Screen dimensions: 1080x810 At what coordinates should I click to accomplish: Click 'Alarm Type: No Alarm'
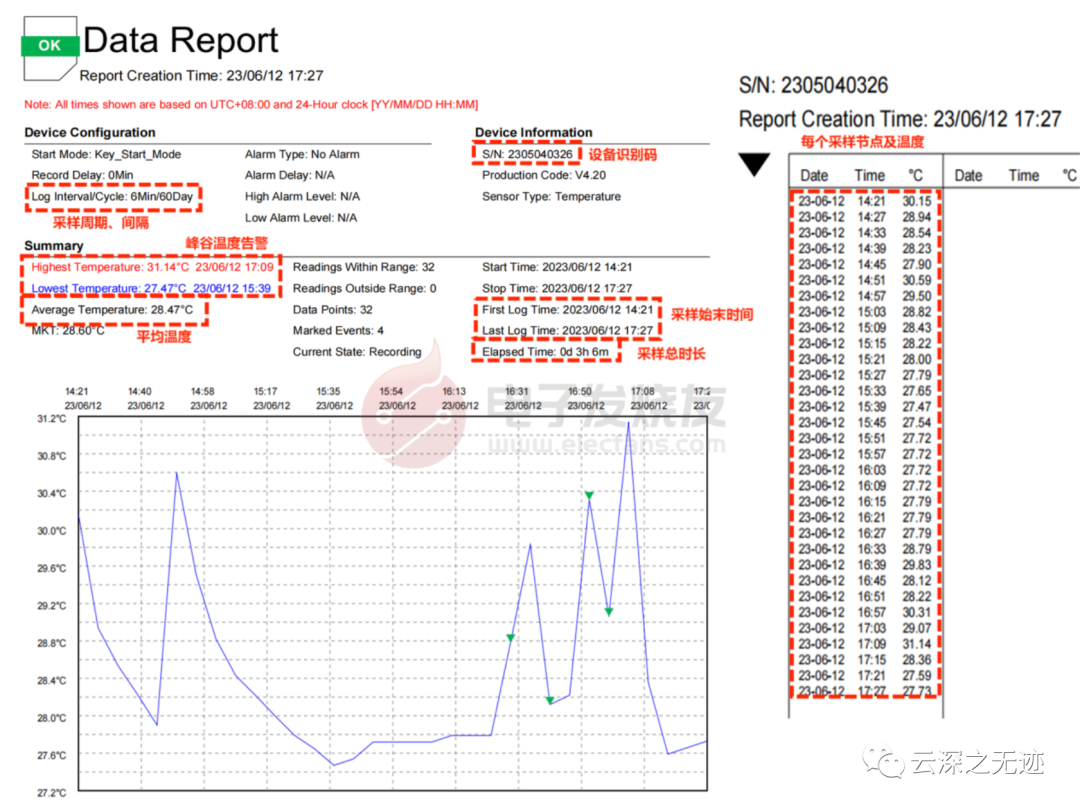(x=302, y=154)
